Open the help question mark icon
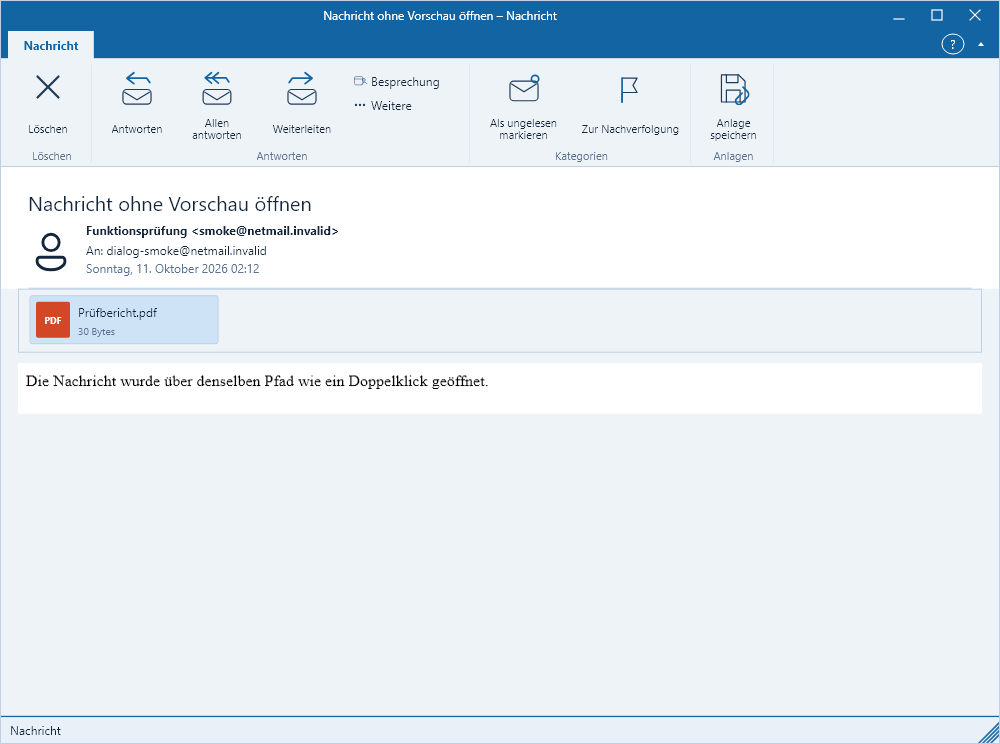 click(x=952, y=45)
